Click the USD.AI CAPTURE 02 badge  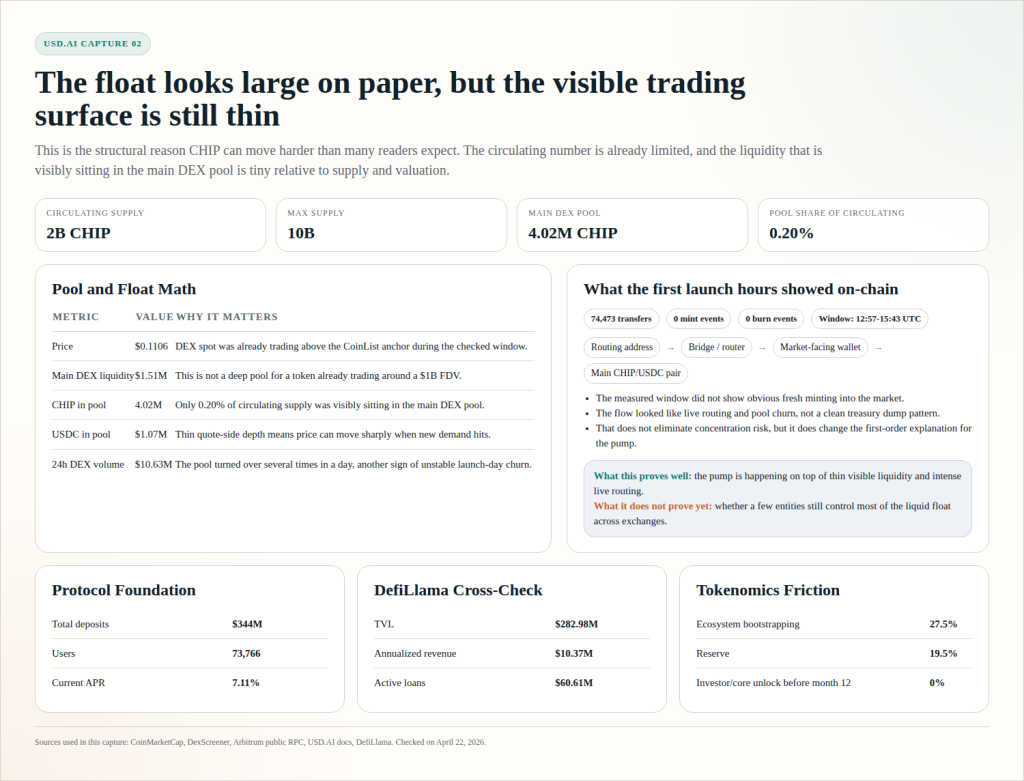92,43
